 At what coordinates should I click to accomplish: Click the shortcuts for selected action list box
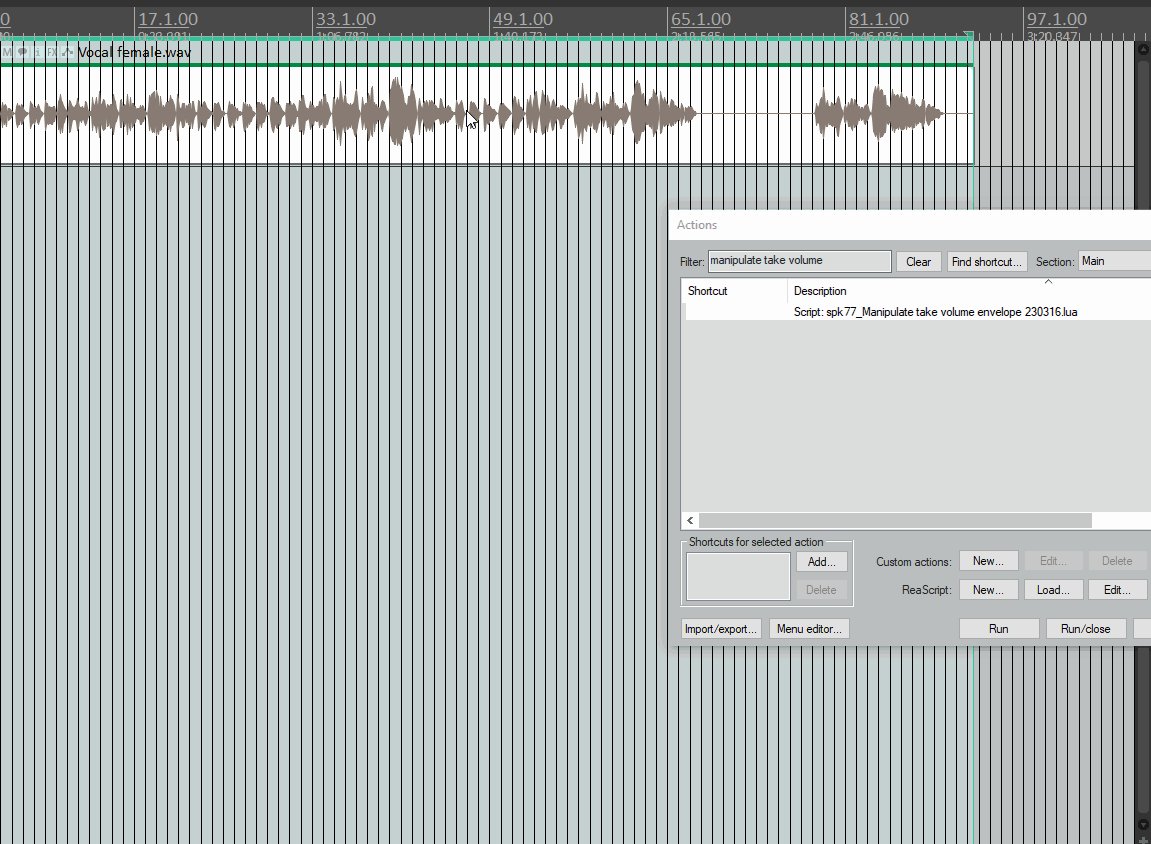point(738,576)
